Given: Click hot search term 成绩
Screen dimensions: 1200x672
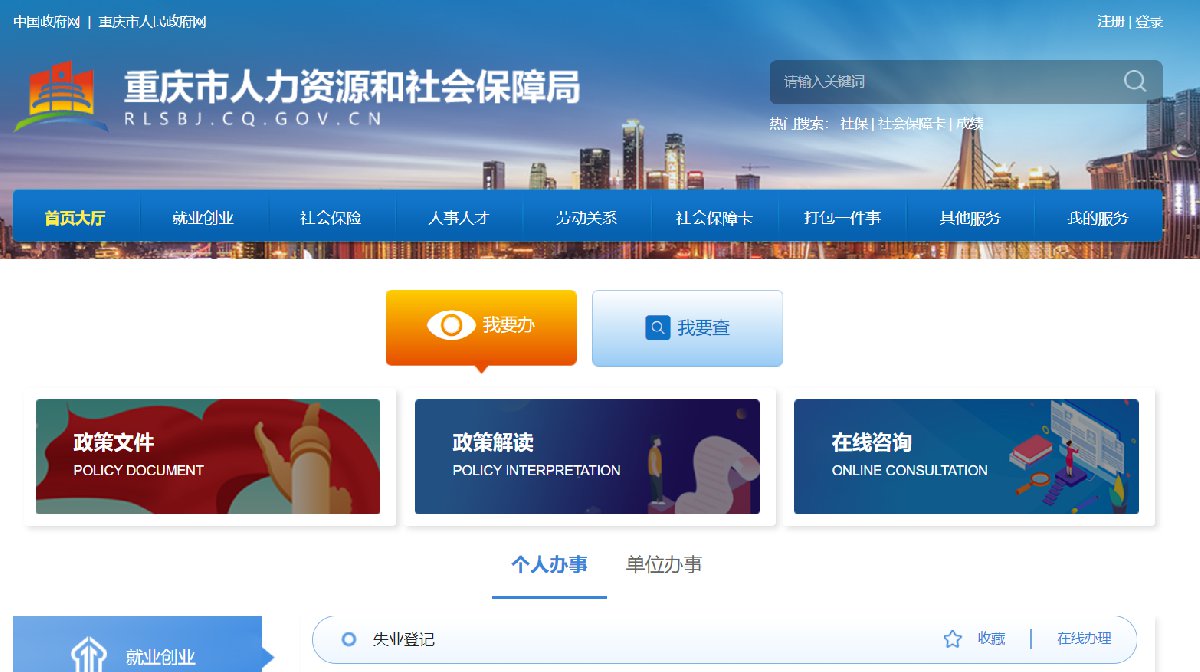Looking at the screenshot, I should pyautogui.click(x=969, y=124).
